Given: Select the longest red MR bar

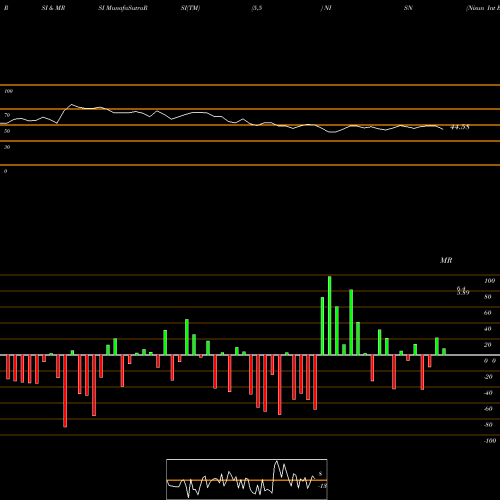Looking at the screenshot, I should click(x=65, y=391).
